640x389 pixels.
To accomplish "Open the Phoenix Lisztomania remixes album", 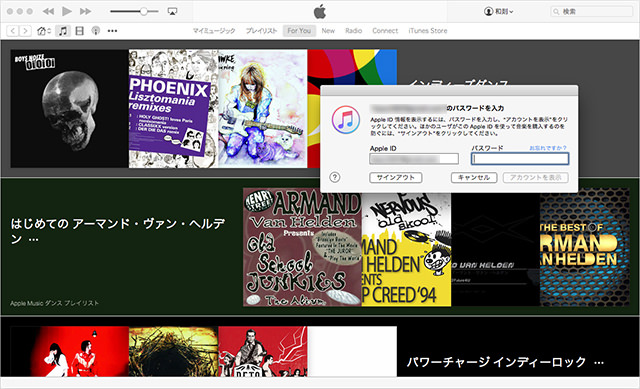I will click(x=173, y=109).
